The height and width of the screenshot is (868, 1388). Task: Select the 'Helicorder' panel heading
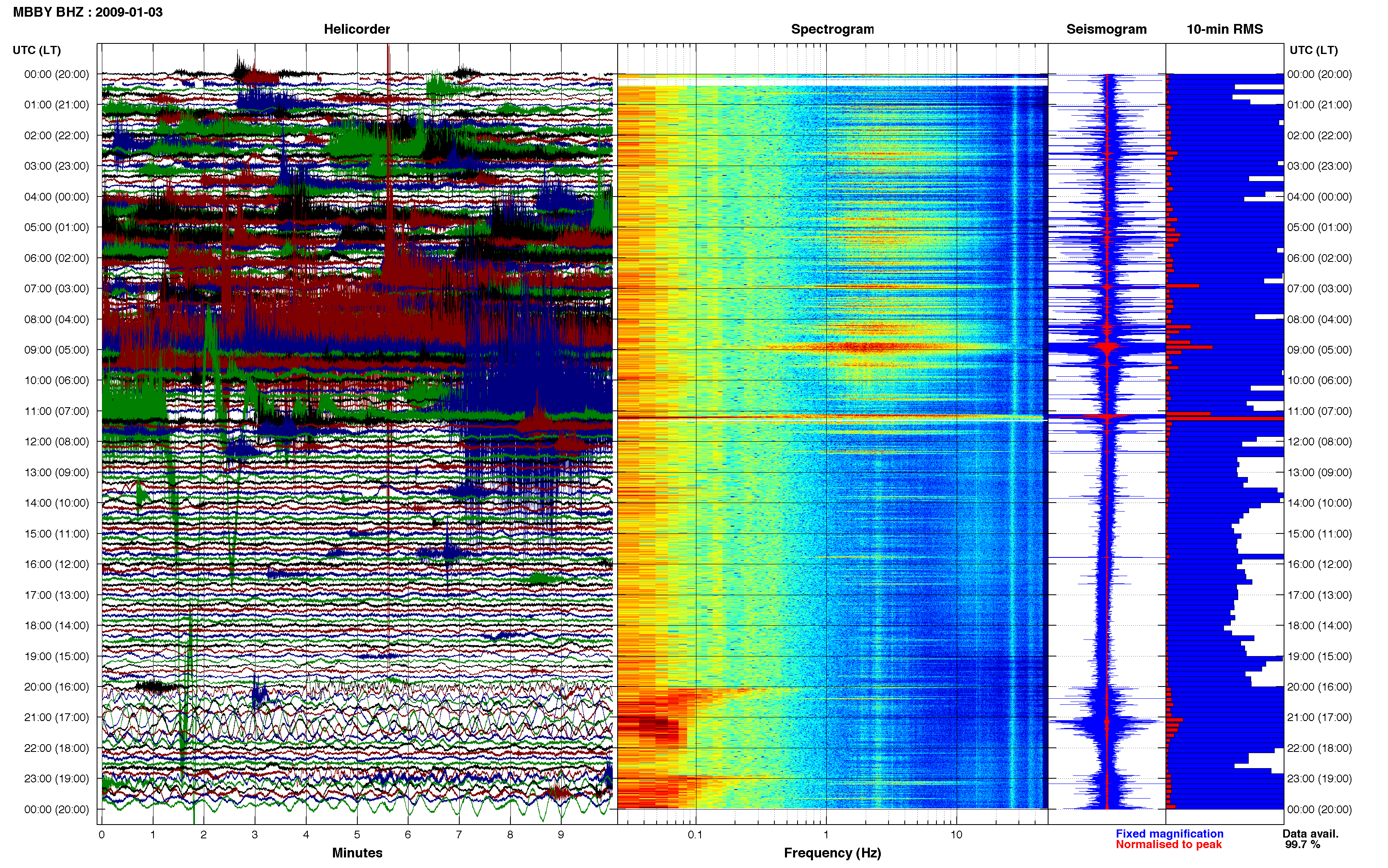coord(357,29)
